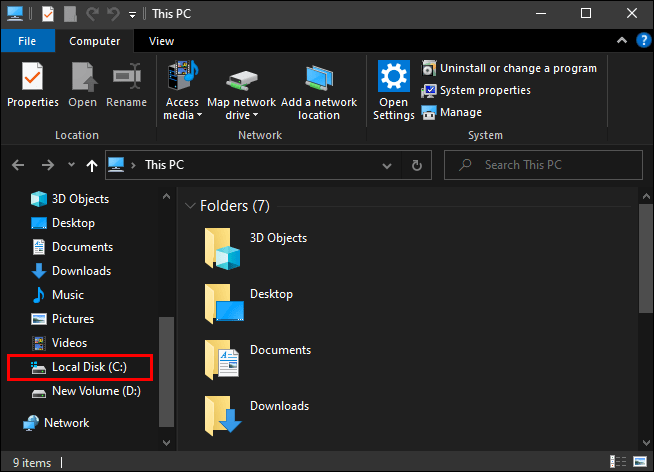Image resolution: width=654 pixels, height=472 pixels.
Task: Go back with the Back arrow
Action: [18, 165]
